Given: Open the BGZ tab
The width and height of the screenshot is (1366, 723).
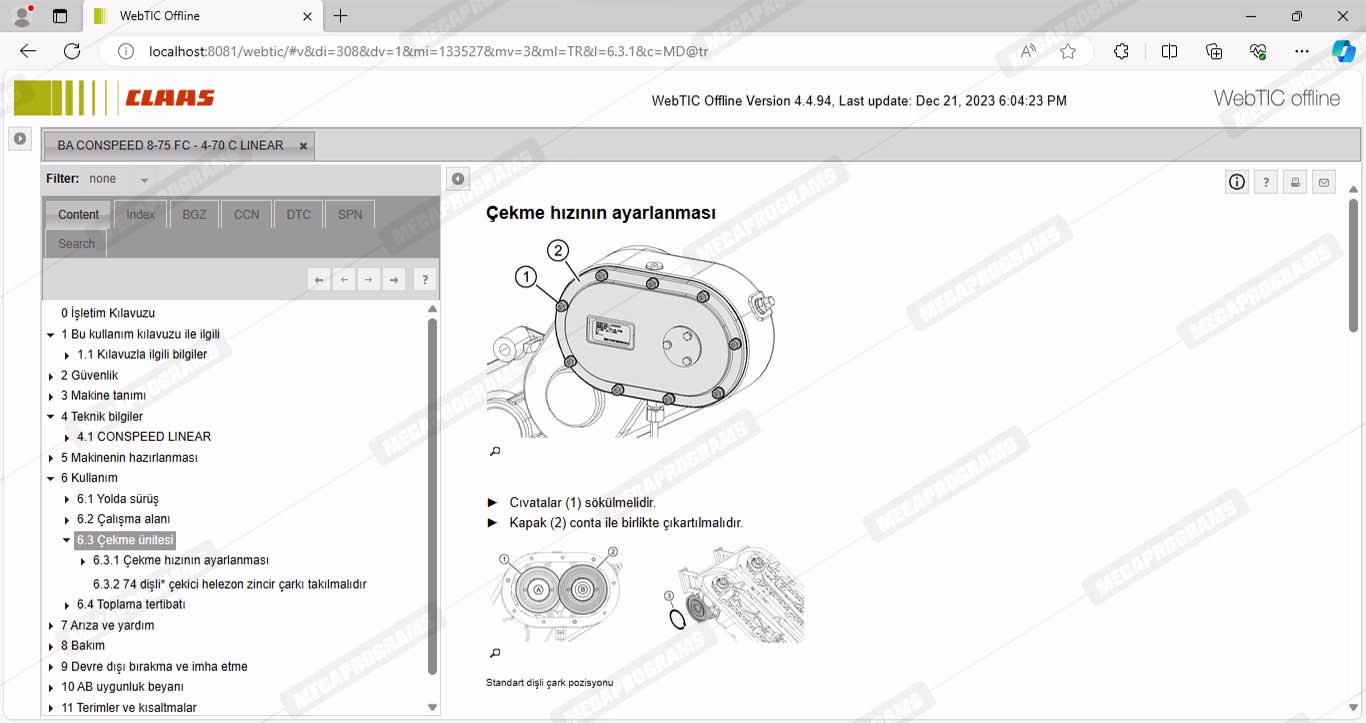Looking at the screenshot, I should pyautogui.click(x=194, y=214).
